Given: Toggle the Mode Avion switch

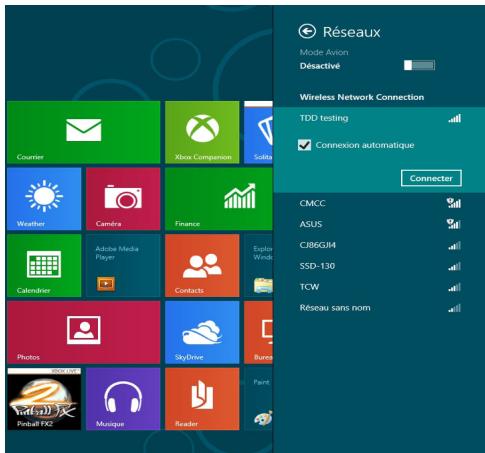Looking at the screenshot, I should click(419, 65).
